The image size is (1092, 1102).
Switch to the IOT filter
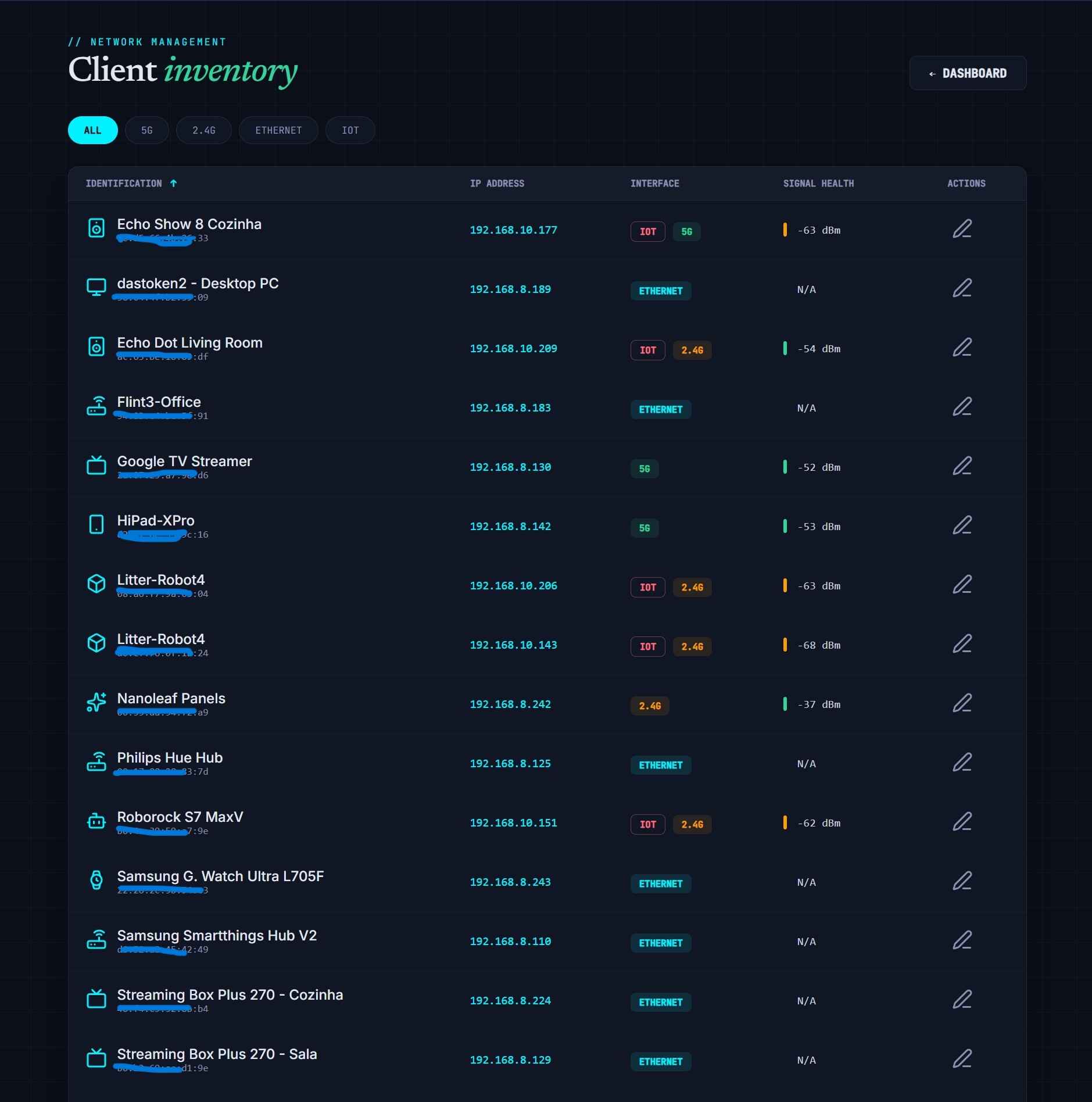[x=350, y=130]
